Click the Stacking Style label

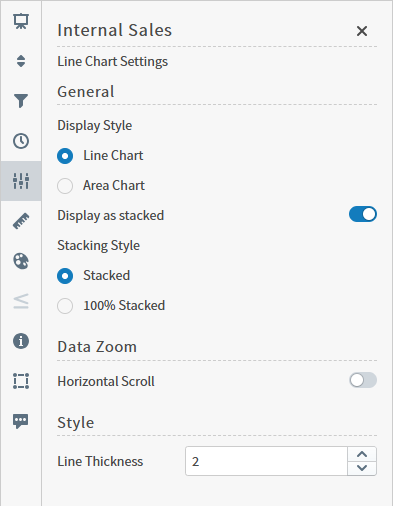(98, 246)
